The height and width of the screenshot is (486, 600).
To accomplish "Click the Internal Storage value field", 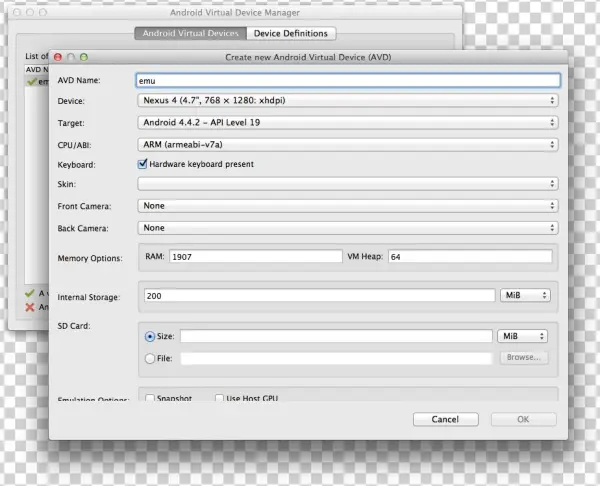I will click(x=317, y=296).
